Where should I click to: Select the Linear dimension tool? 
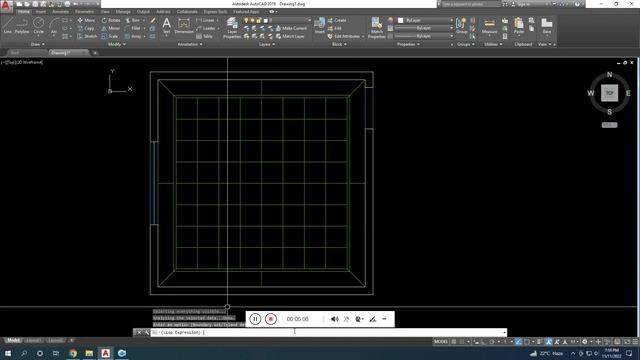(206, 20)
